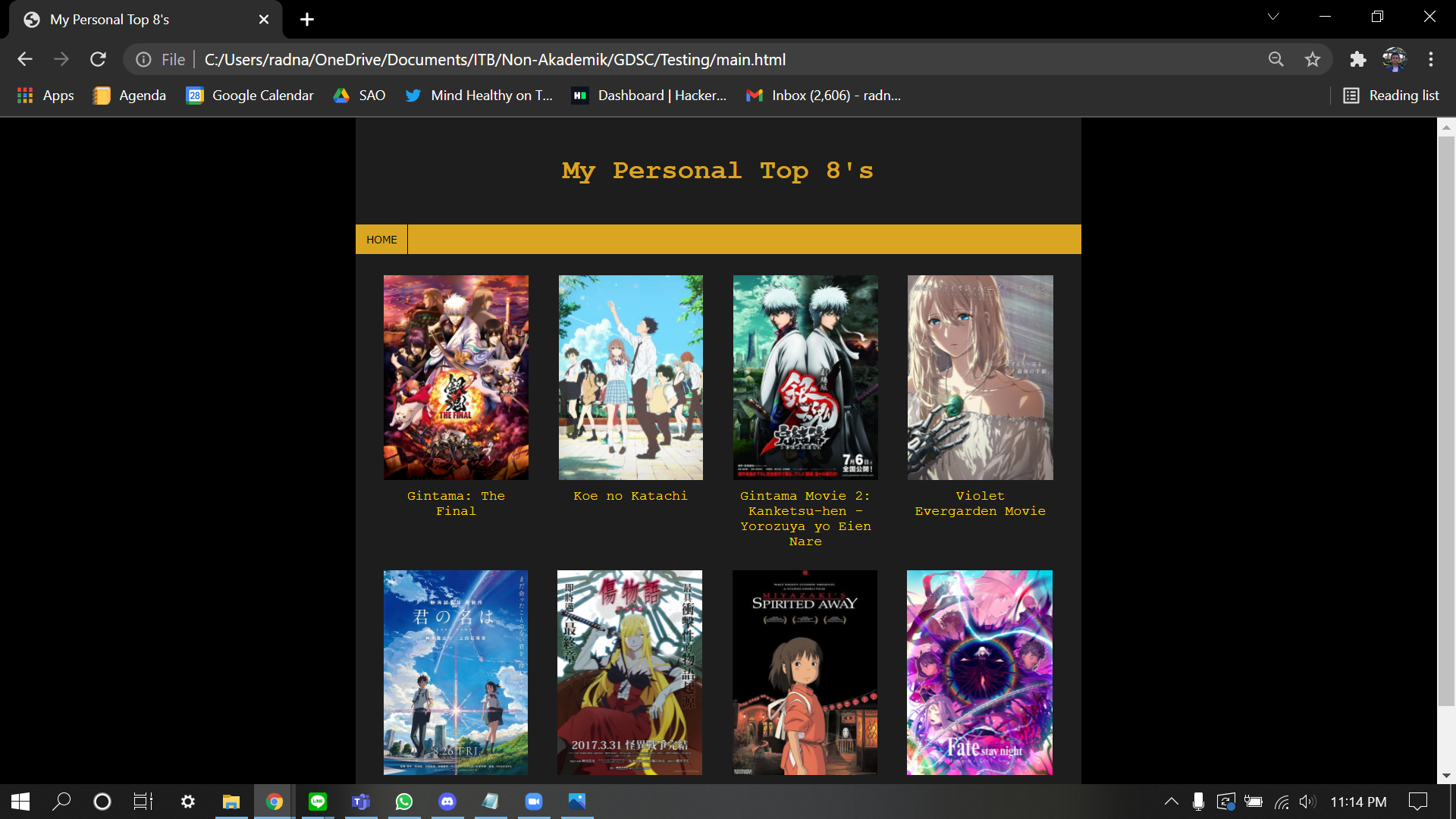
Task: Select the Gintama Movie 2 poster
Action: [x=805, y=378]
